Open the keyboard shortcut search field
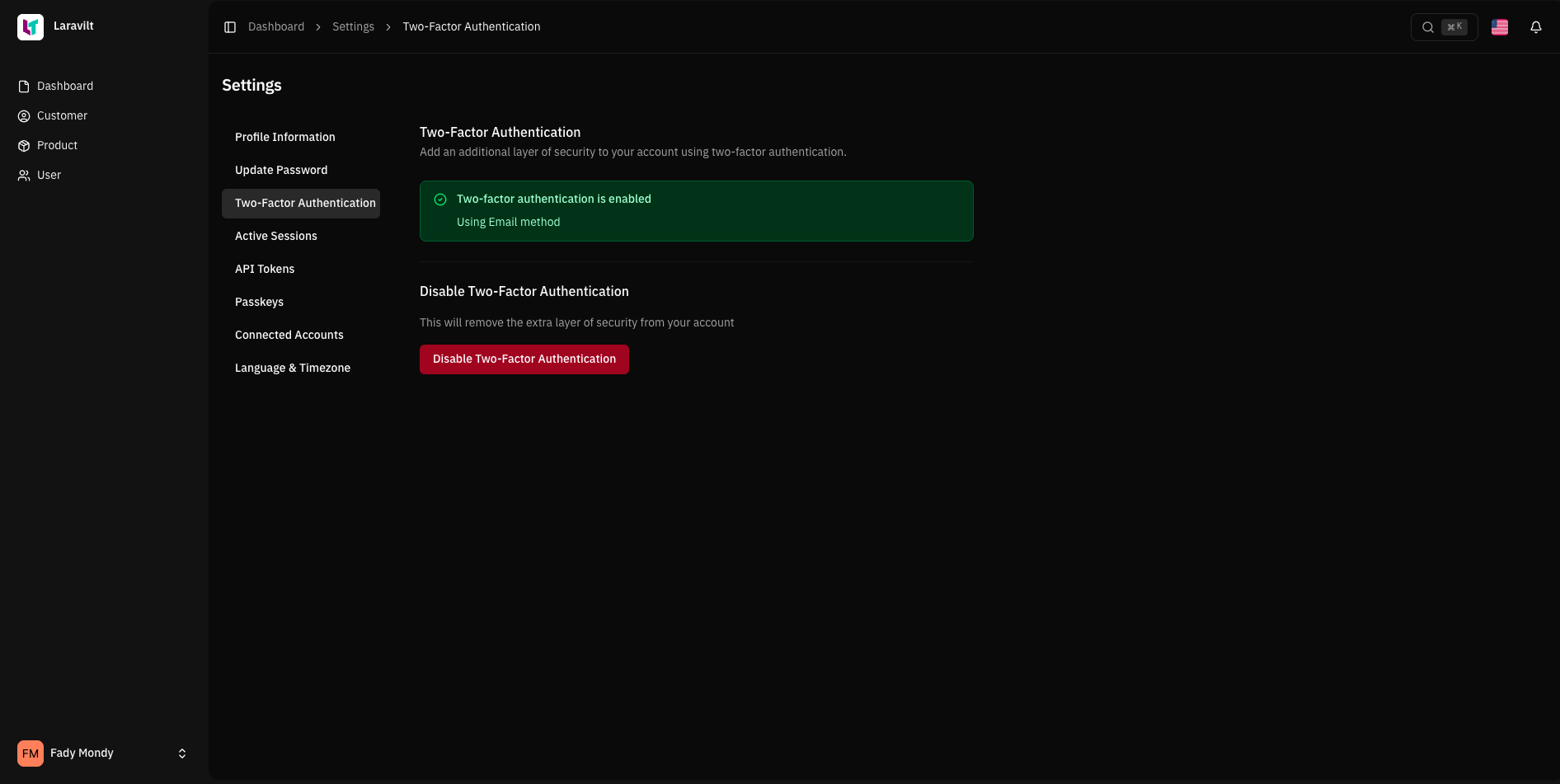Viewport: 1560px width, 784px height. pyautogui.click(x=1454, y=26)
